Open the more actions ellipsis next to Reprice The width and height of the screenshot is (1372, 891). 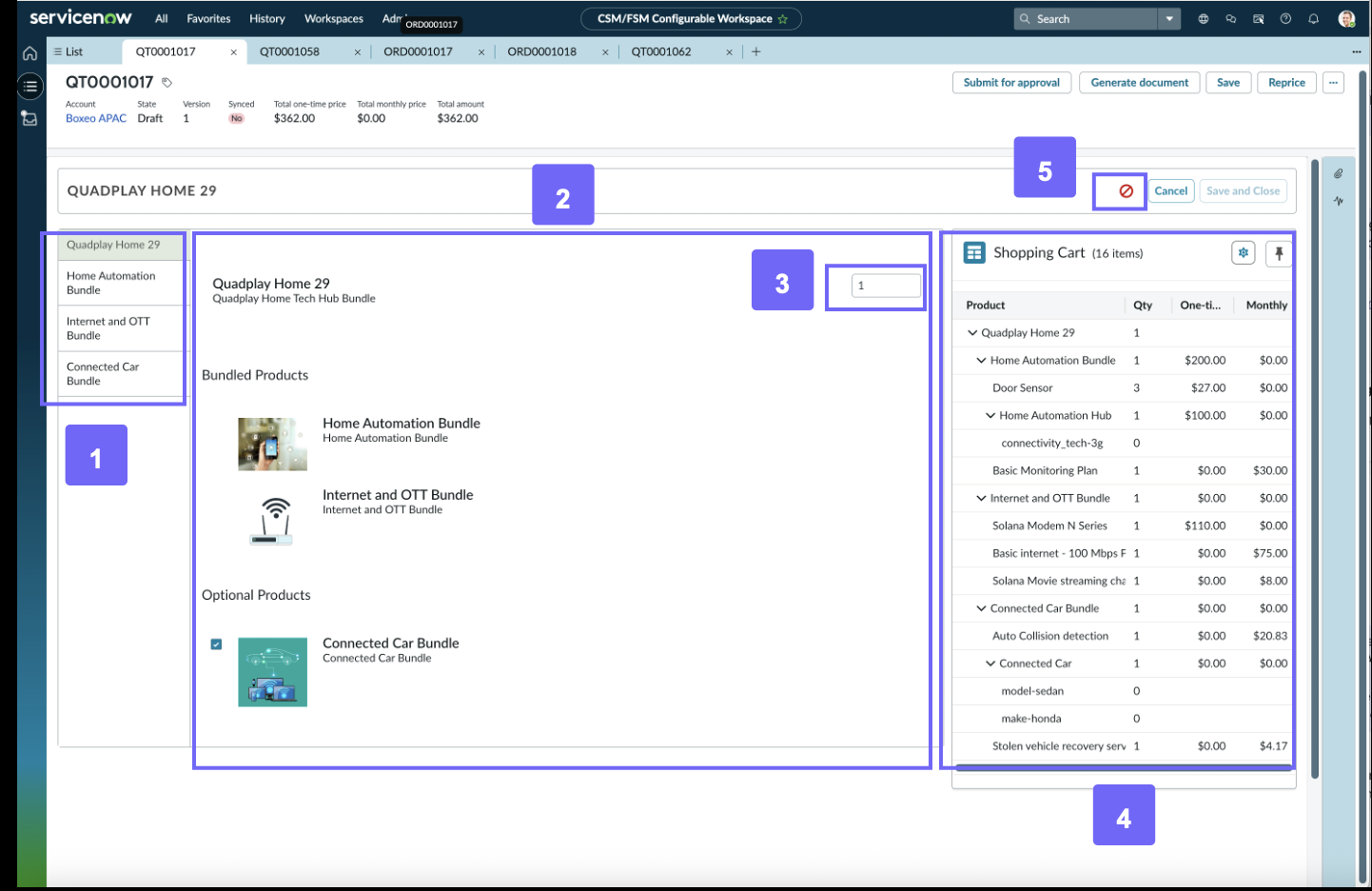click(x=1333, y=83)
